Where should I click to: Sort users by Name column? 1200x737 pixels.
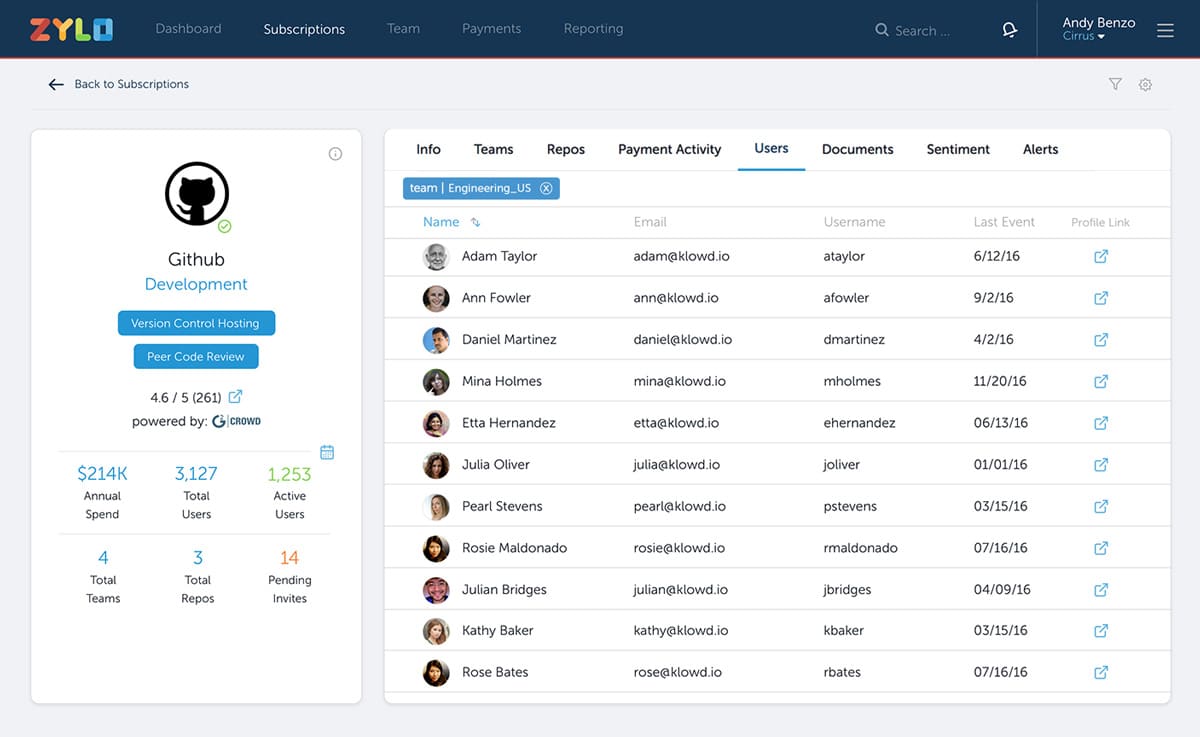point(451,222)
